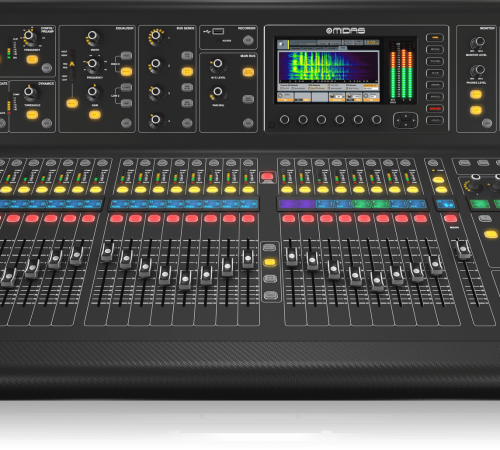Click the bottom layer button between fader banks

[x=270, y=295]
